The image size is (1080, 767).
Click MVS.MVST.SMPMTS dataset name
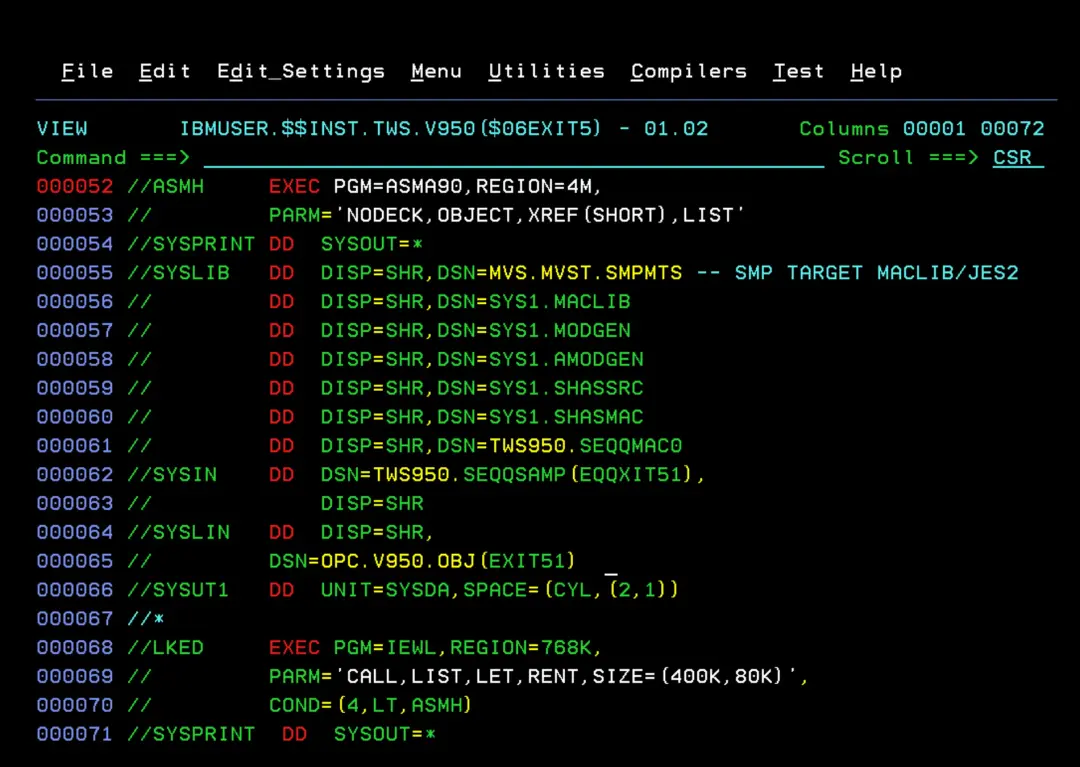point(585,273)
